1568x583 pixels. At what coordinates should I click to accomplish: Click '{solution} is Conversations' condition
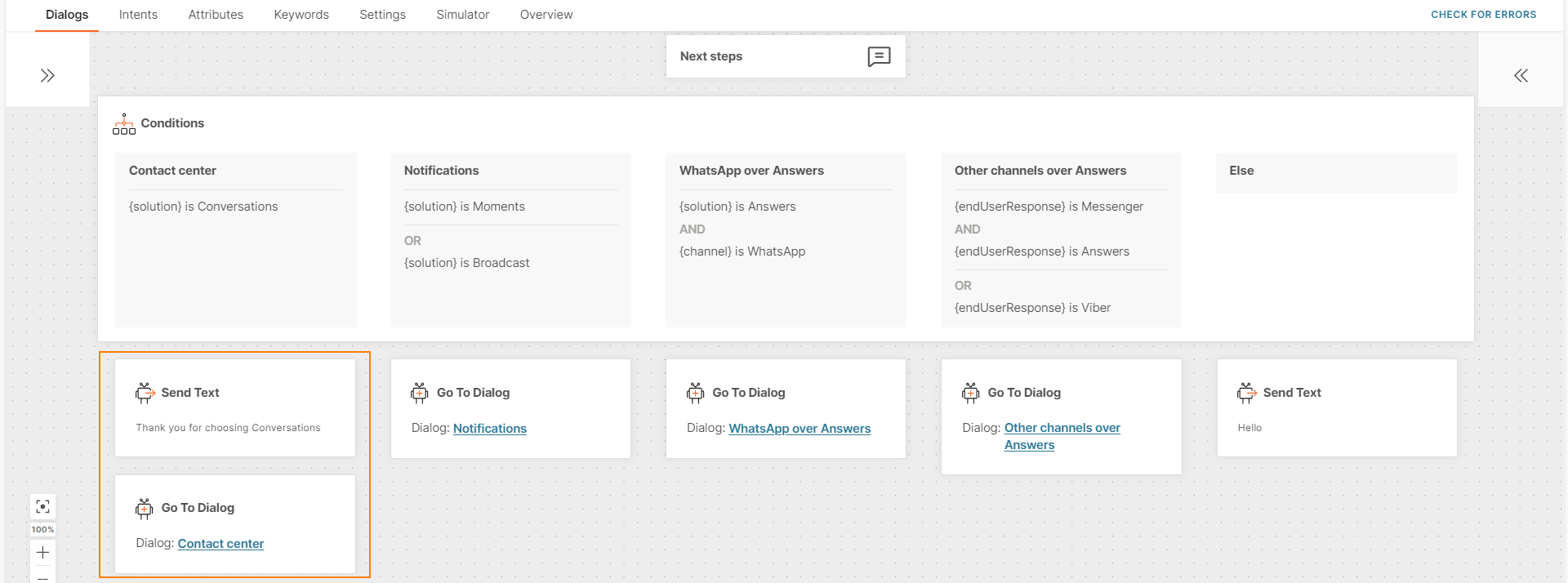(x=203, y=207)
